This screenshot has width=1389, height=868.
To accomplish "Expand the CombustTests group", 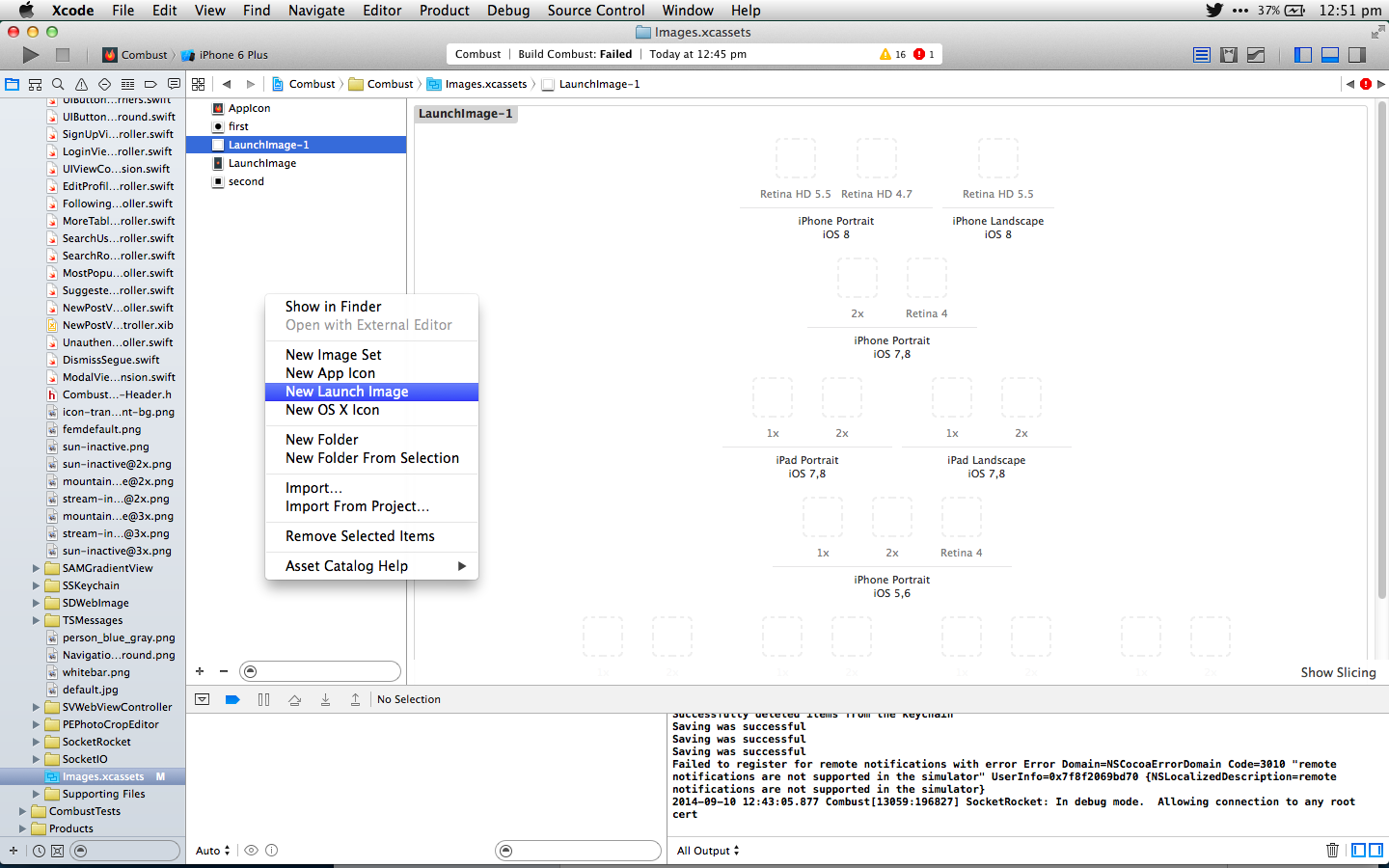I will pyautogui.click(x=23, y=811).
